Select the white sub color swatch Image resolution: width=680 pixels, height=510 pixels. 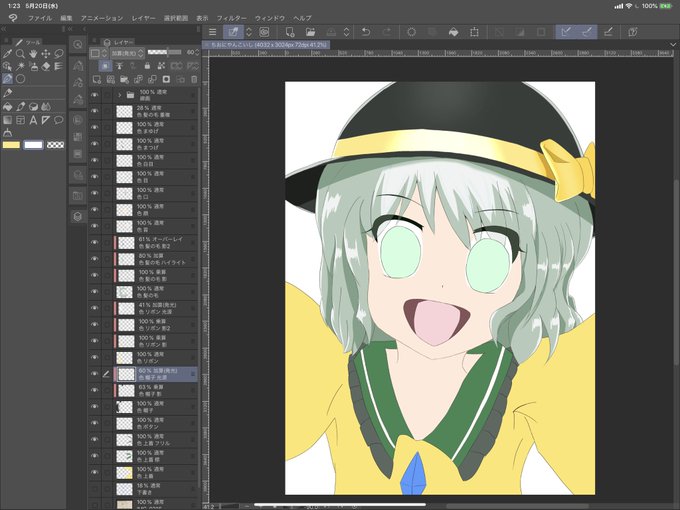point(33,145)
